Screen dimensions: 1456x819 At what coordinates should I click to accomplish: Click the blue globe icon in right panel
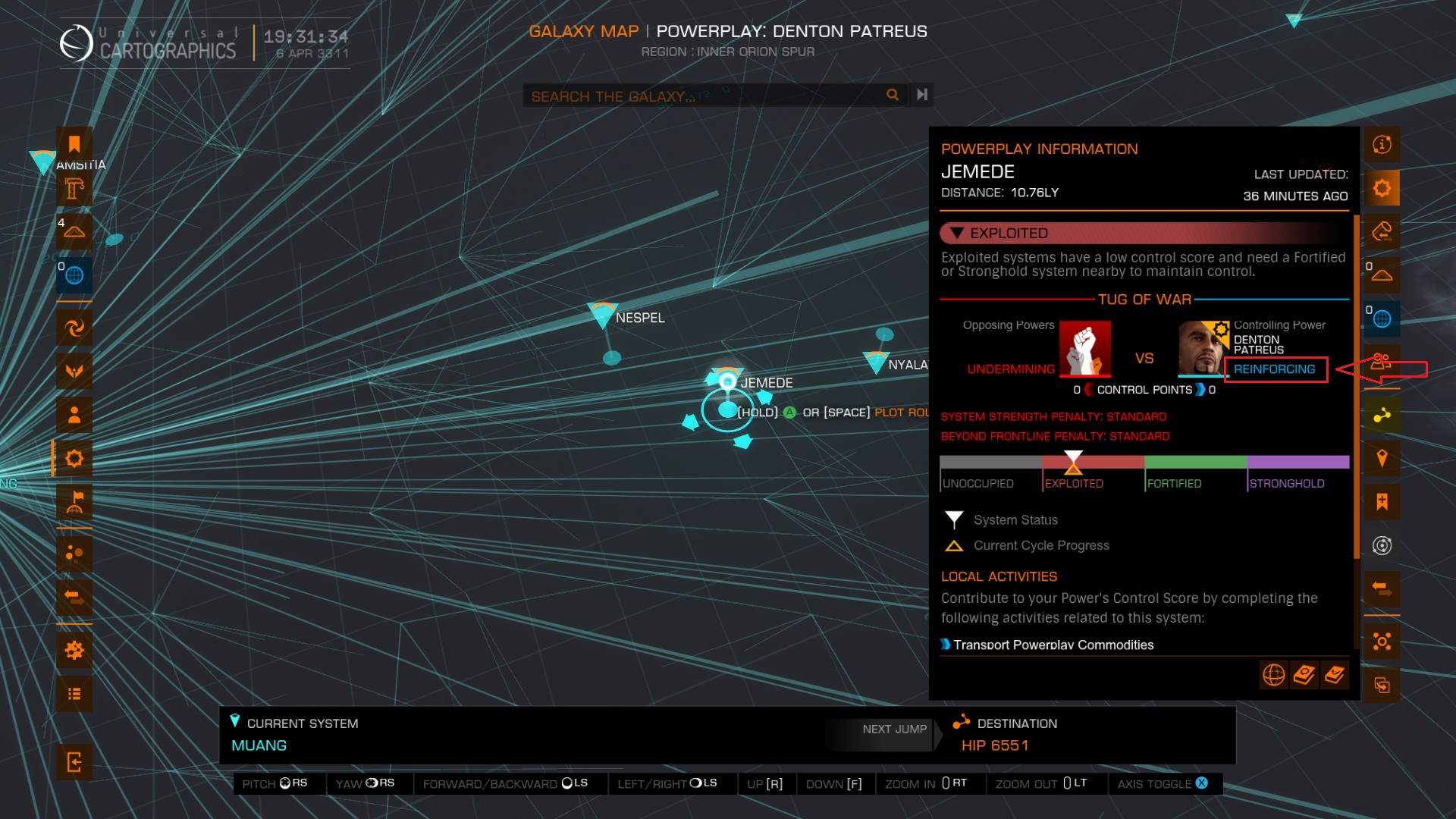click(x=1382, y=318)
